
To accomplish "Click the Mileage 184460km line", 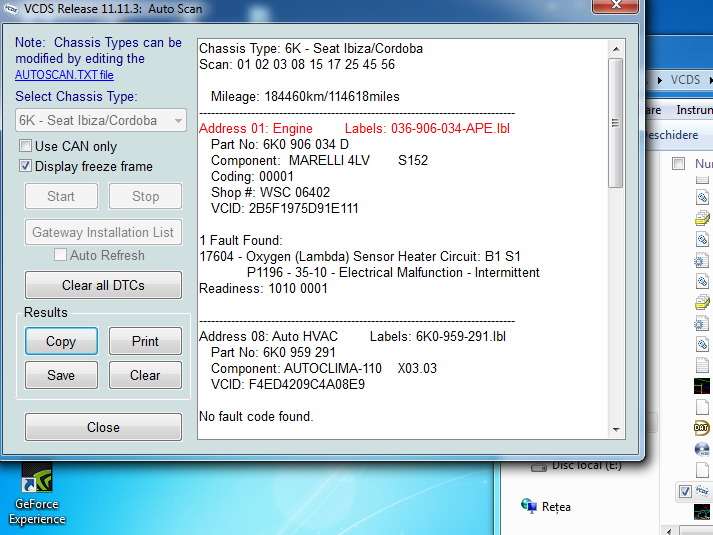I will coord(305,96).
